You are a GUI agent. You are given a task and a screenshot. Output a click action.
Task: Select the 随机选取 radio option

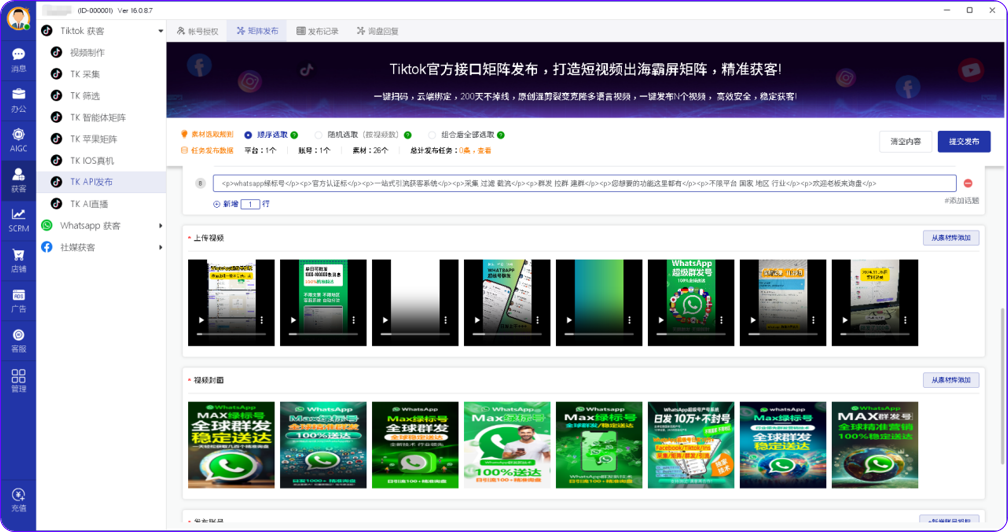click(x=318, y=135)
